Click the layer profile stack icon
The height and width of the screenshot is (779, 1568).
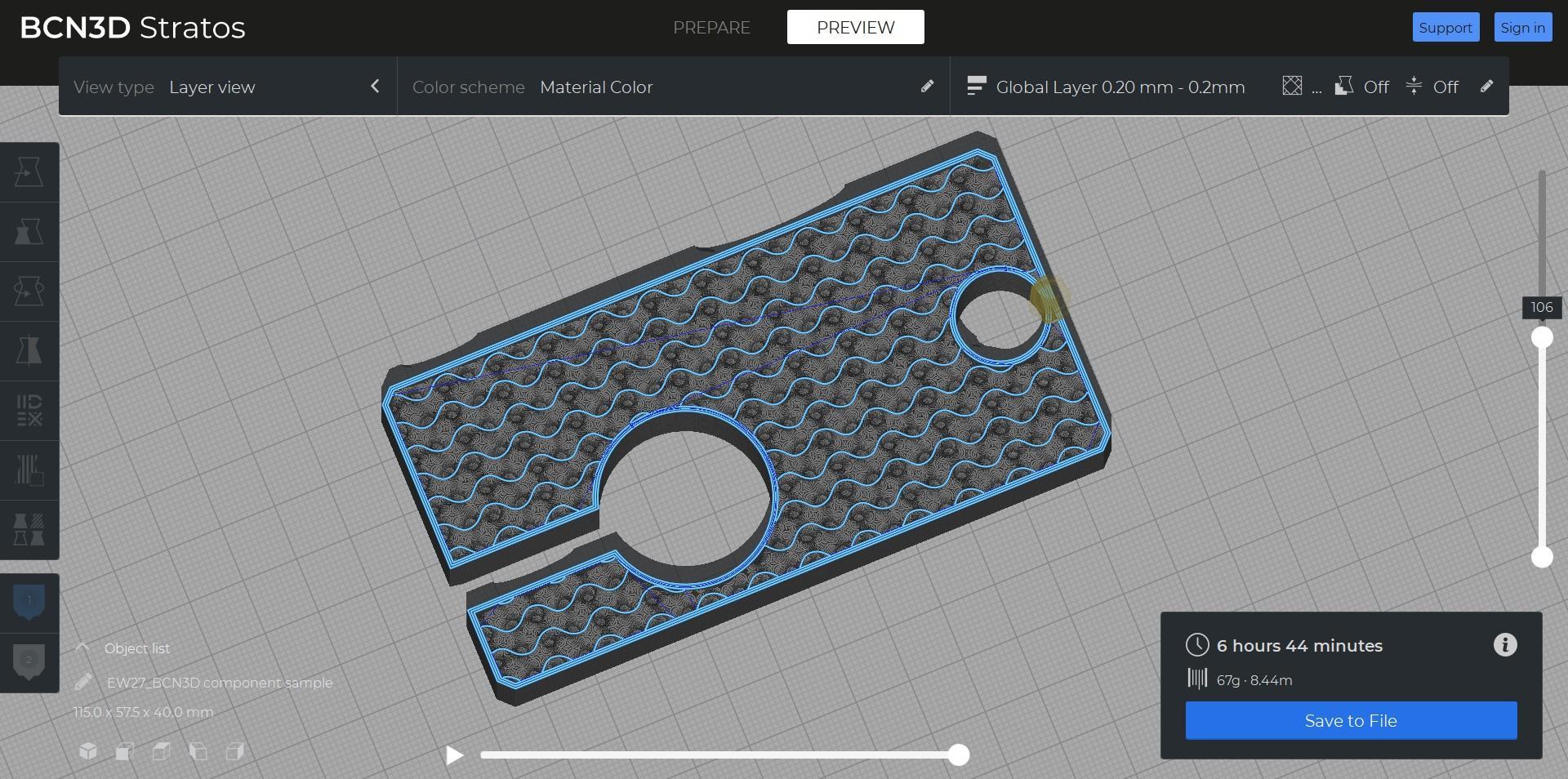coord(976,87)
